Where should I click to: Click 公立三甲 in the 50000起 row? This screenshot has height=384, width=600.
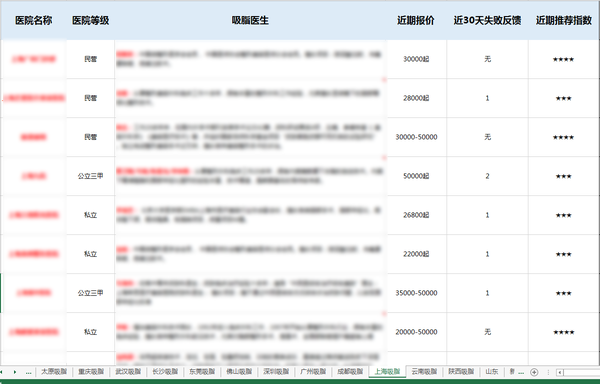coord(91,176)
